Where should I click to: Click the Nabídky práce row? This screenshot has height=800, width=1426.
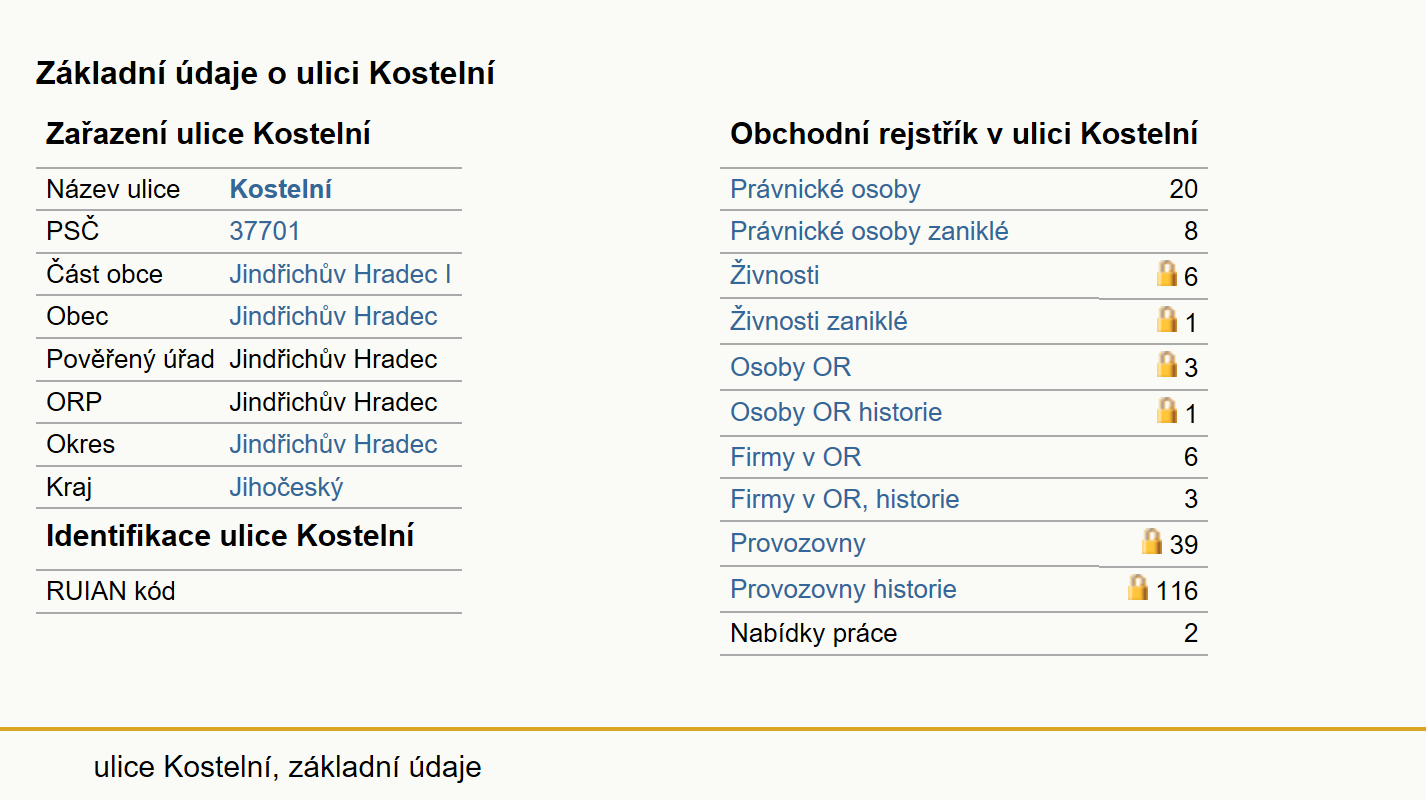click(x=964, y=634)
